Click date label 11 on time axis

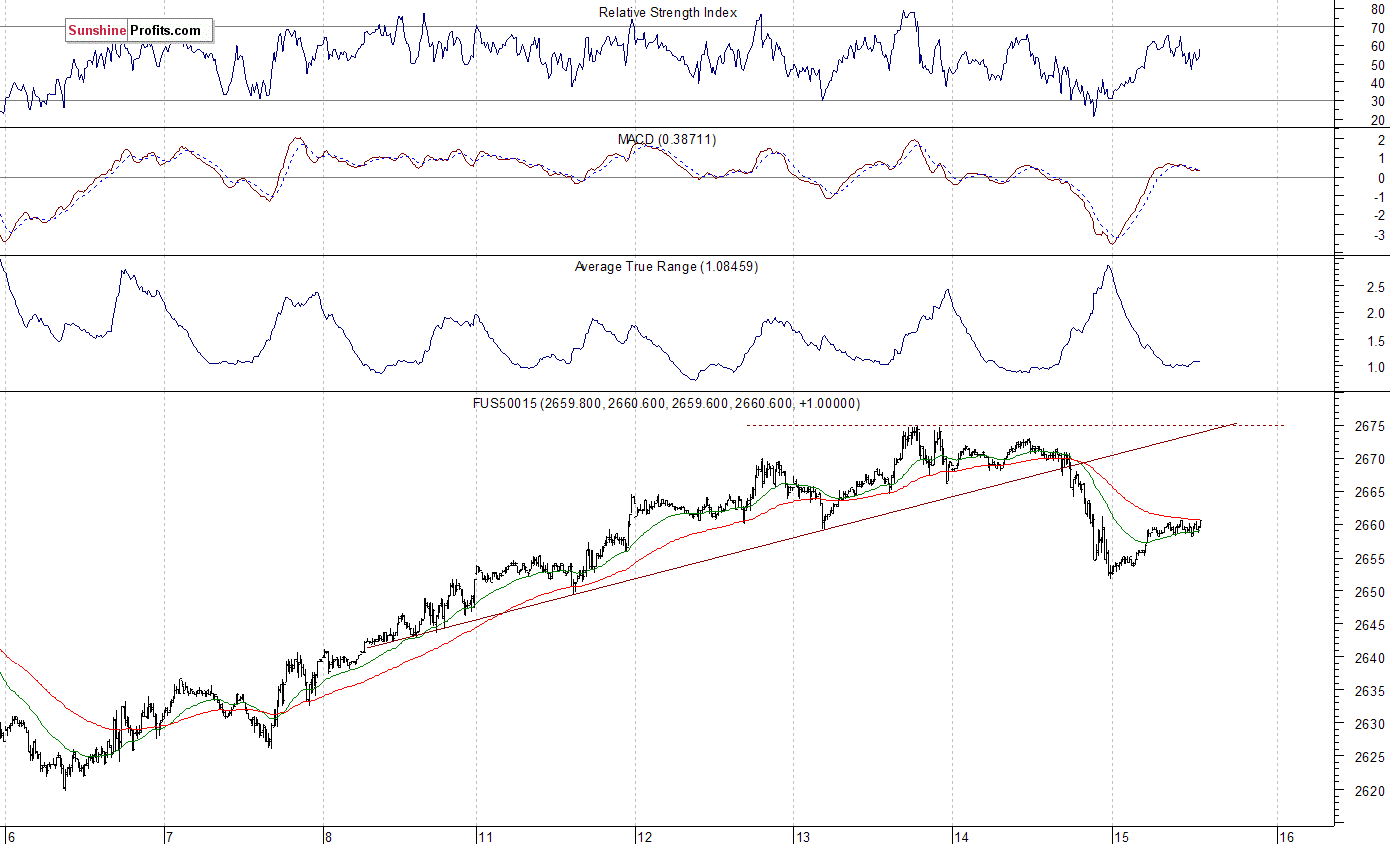click(x=486, y=836)
